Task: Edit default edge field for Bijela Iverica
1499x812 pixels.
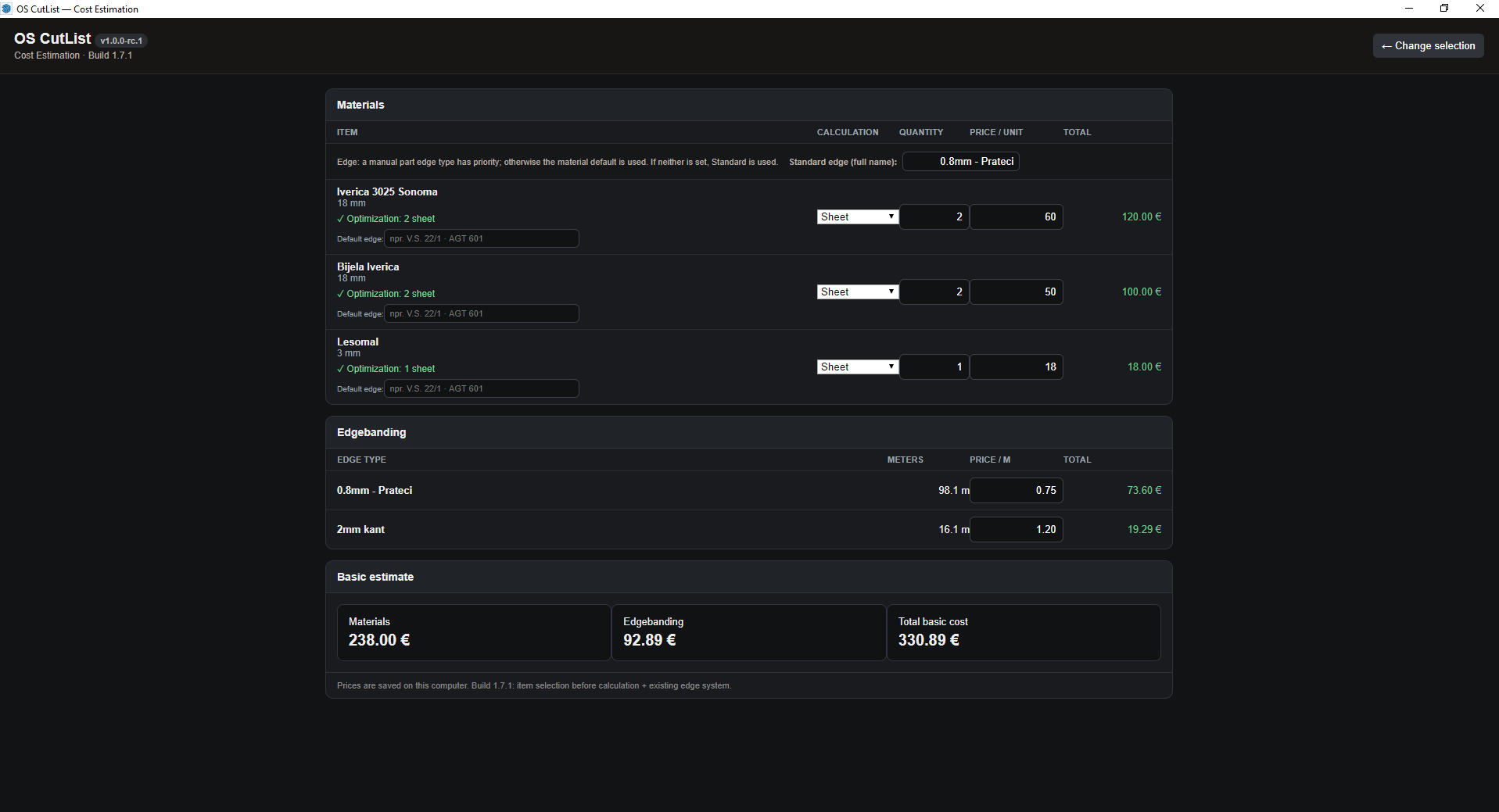Action: 482,313
